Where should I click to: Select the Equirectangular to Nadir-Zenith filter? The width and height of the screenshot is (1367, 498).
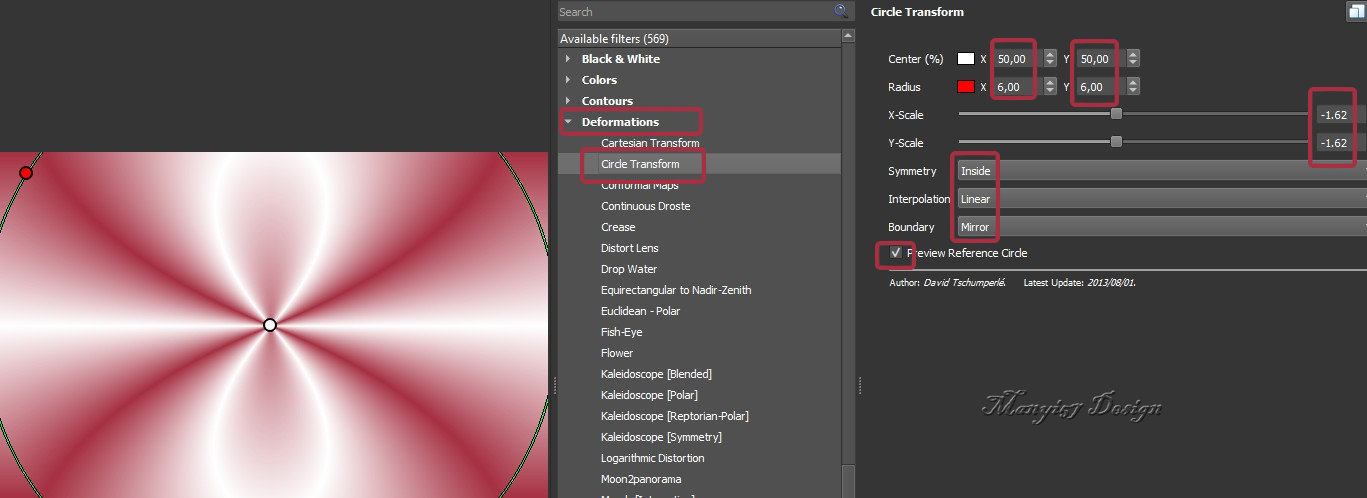(x=676, y=290)
